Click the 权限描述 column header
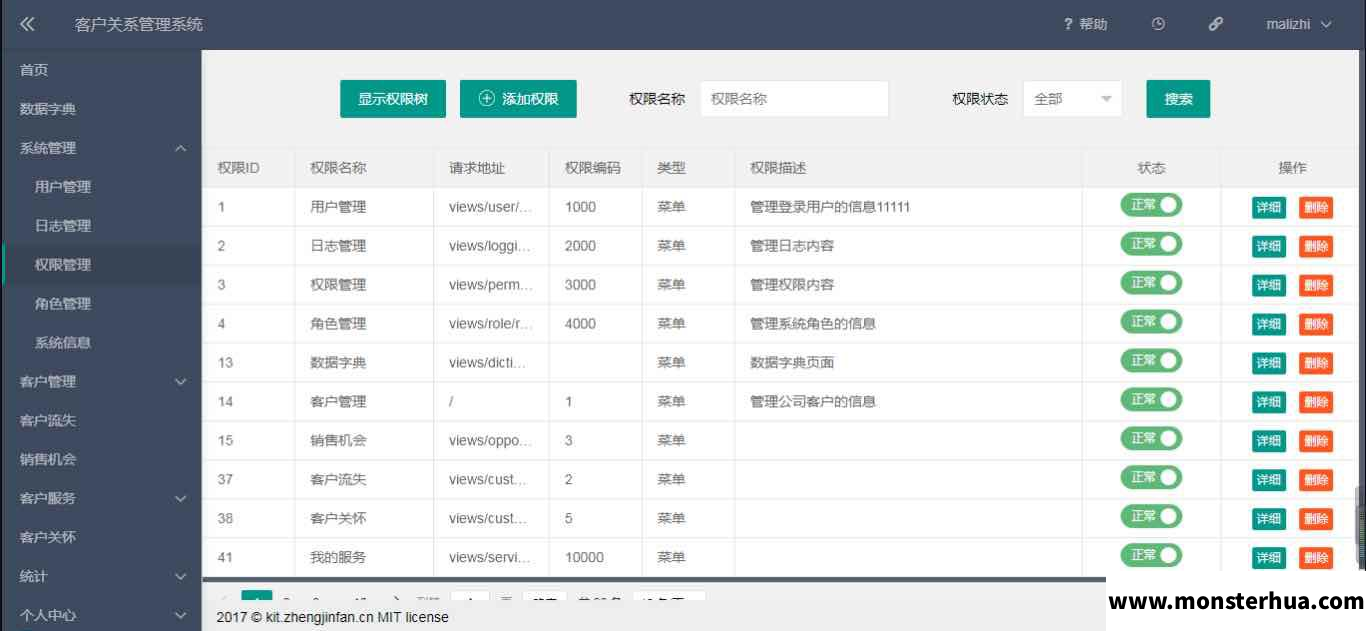This screenshot has width=1366, height=631. [x=909, y=168]
